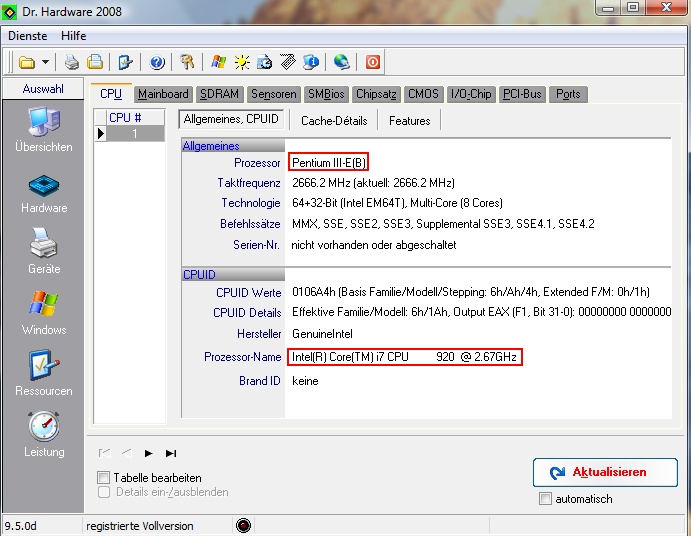Click the Windows flag toolbar icon
The image size is (691, 536).
tap(219, 62)
